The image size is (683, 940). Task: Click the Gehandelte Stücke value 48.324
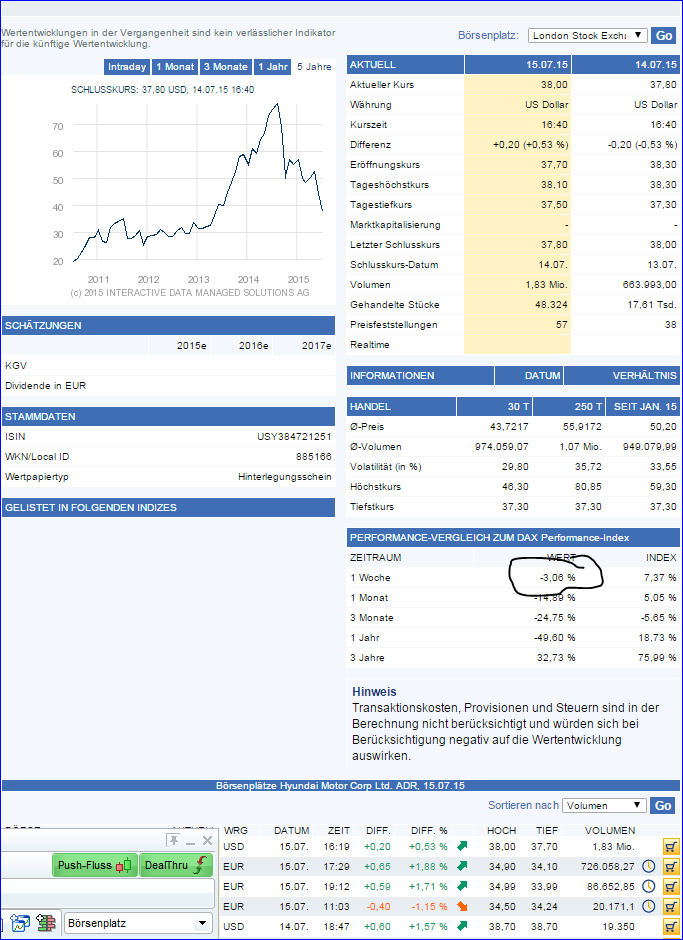[x=550, y=305]
